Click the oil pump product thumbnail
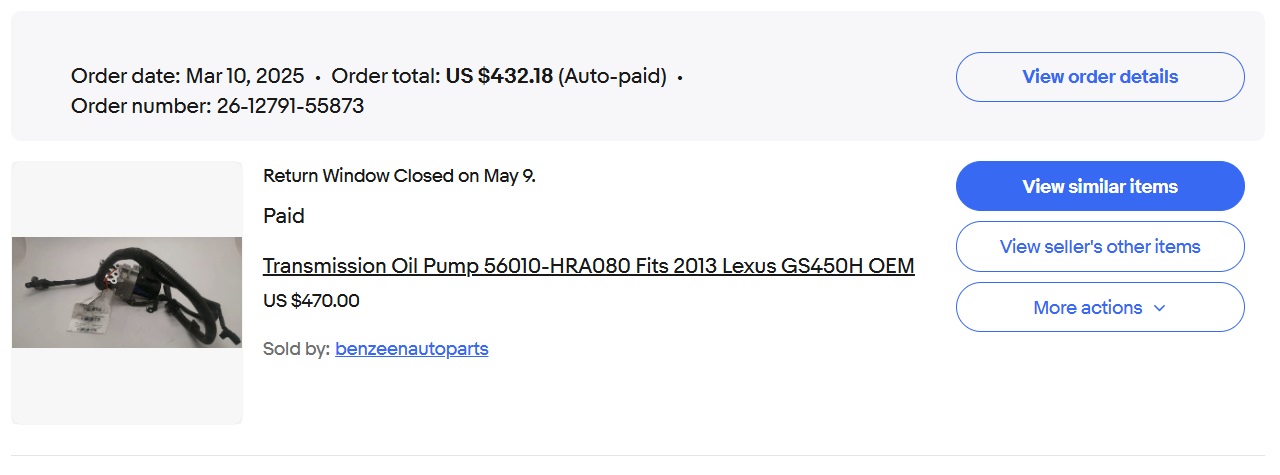Image resolution: width=1280 pixels, height=475 pixels. point(127,292)
